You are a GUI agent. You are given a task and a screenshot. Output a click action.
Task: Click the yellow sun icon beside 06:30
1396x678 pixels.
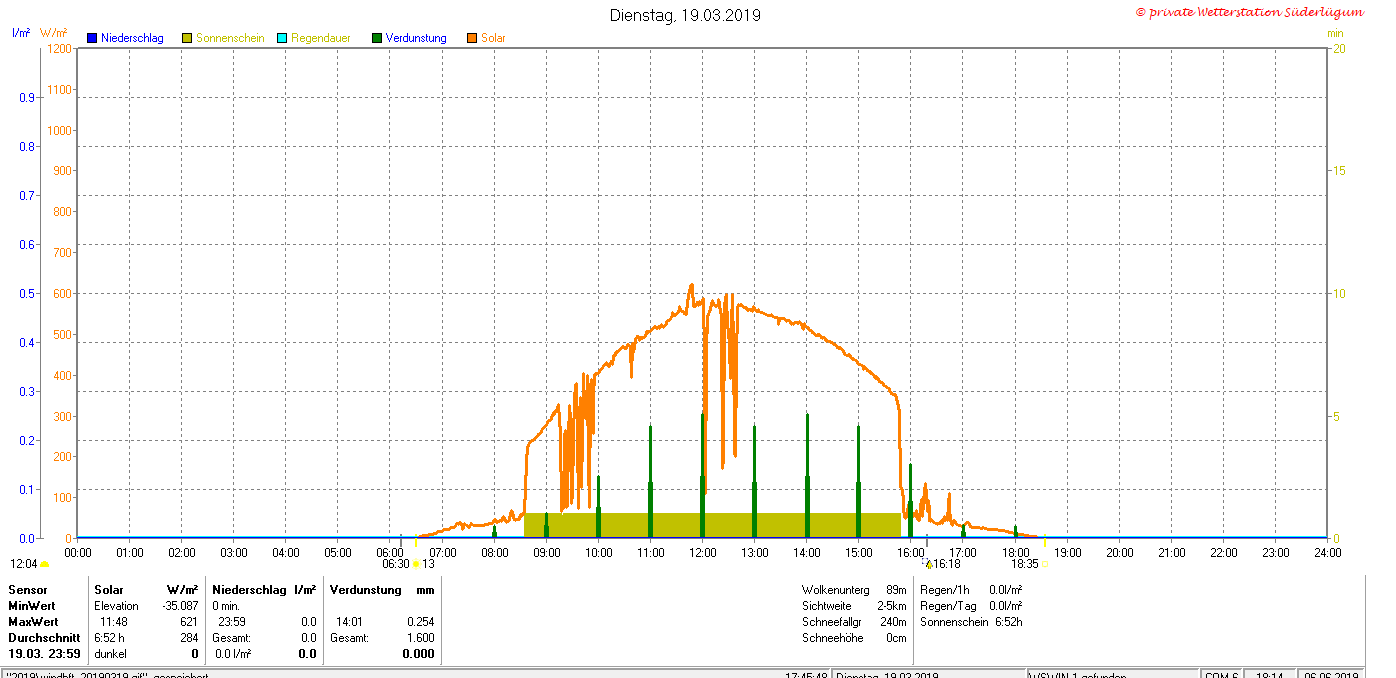click(x=416, y=564)
